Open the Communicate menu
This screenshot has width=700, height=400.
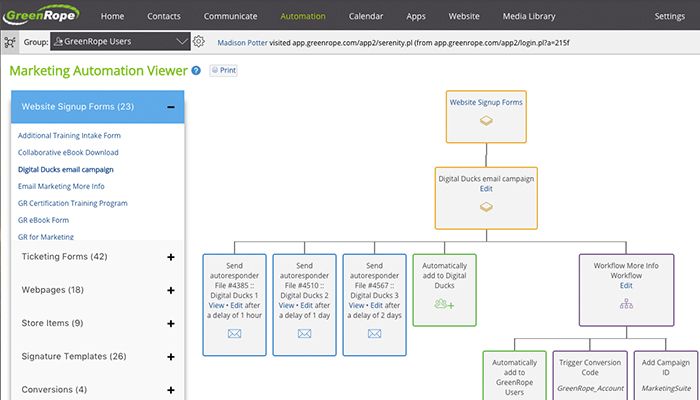tap(230, 16)
